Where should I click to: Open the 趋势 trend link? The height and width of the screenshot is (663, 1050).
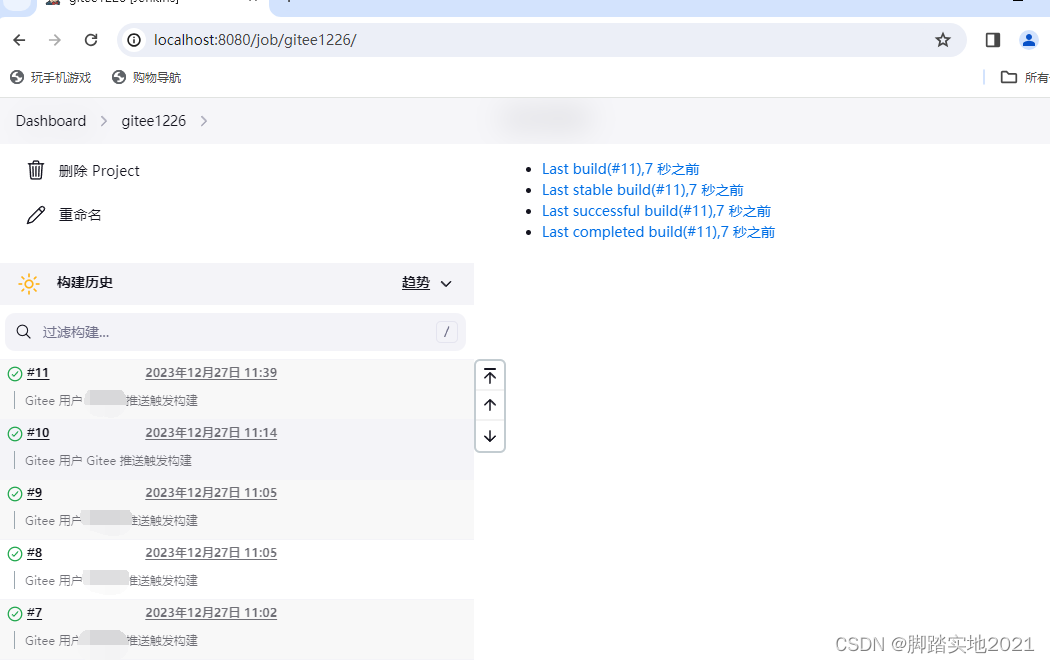pos(416,283)
